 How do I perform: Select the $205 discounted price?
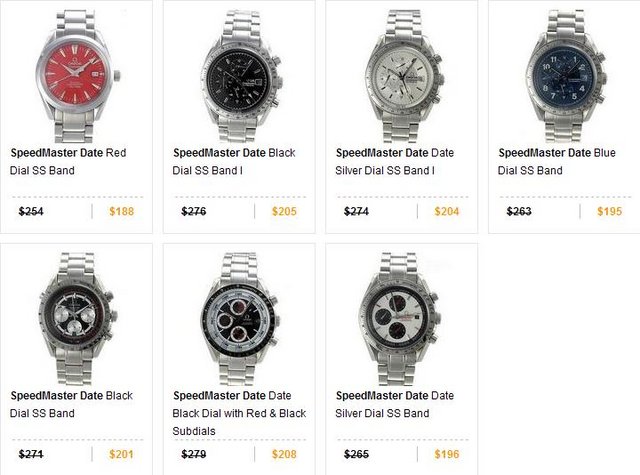284,211
